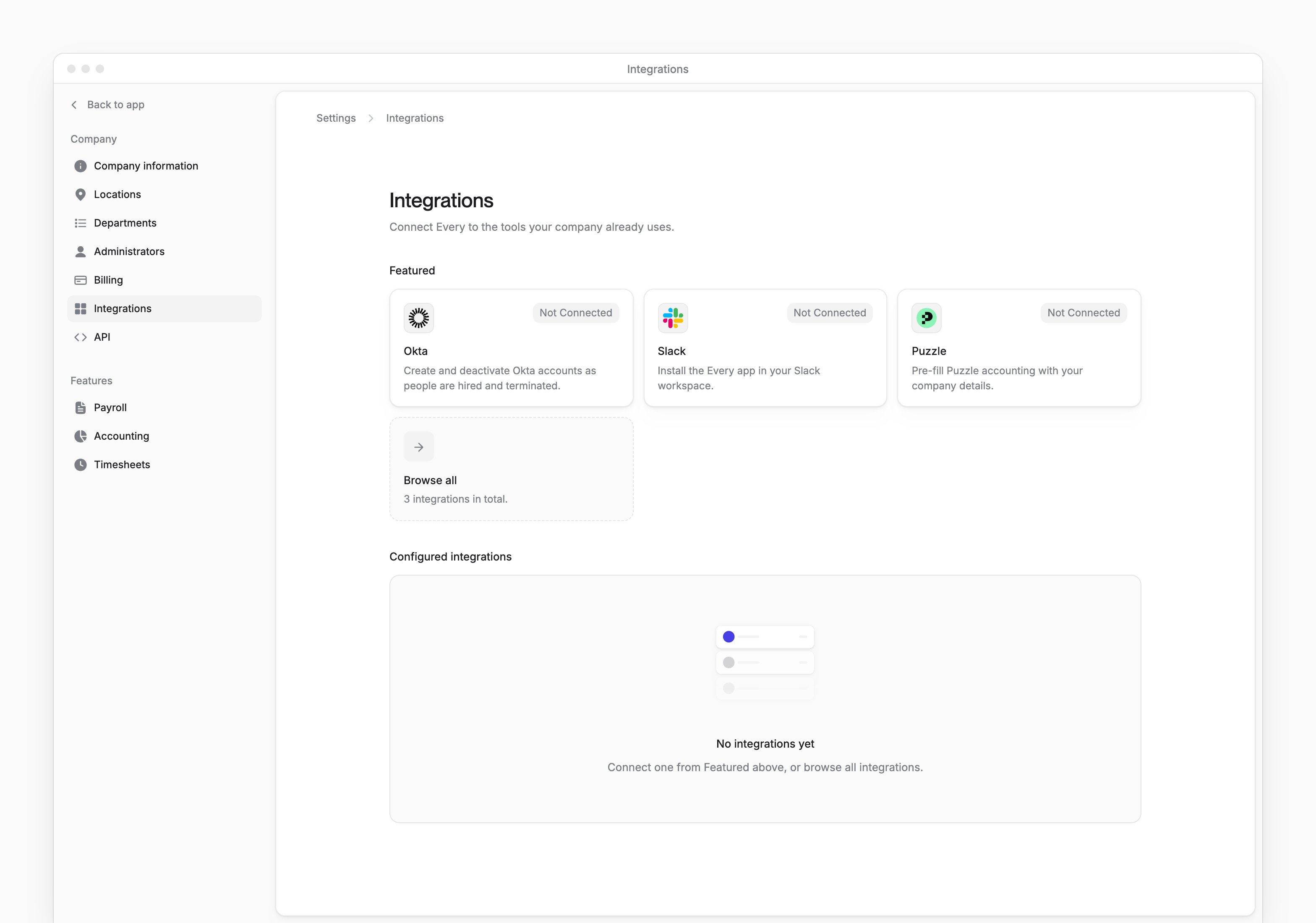Click the Timesheets clock icon

[x=80, y=465]
